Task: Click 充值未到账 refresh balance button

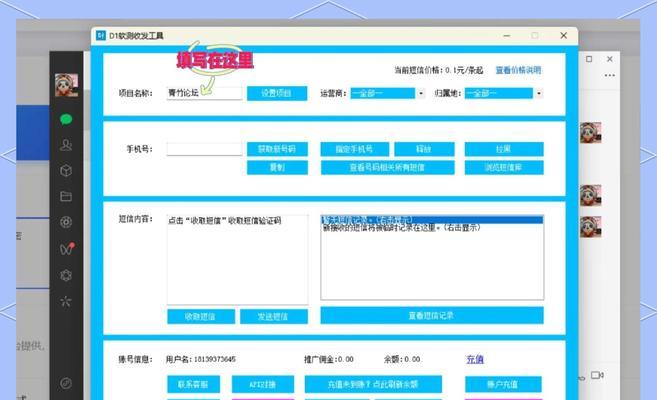Action: click(373, 384)
